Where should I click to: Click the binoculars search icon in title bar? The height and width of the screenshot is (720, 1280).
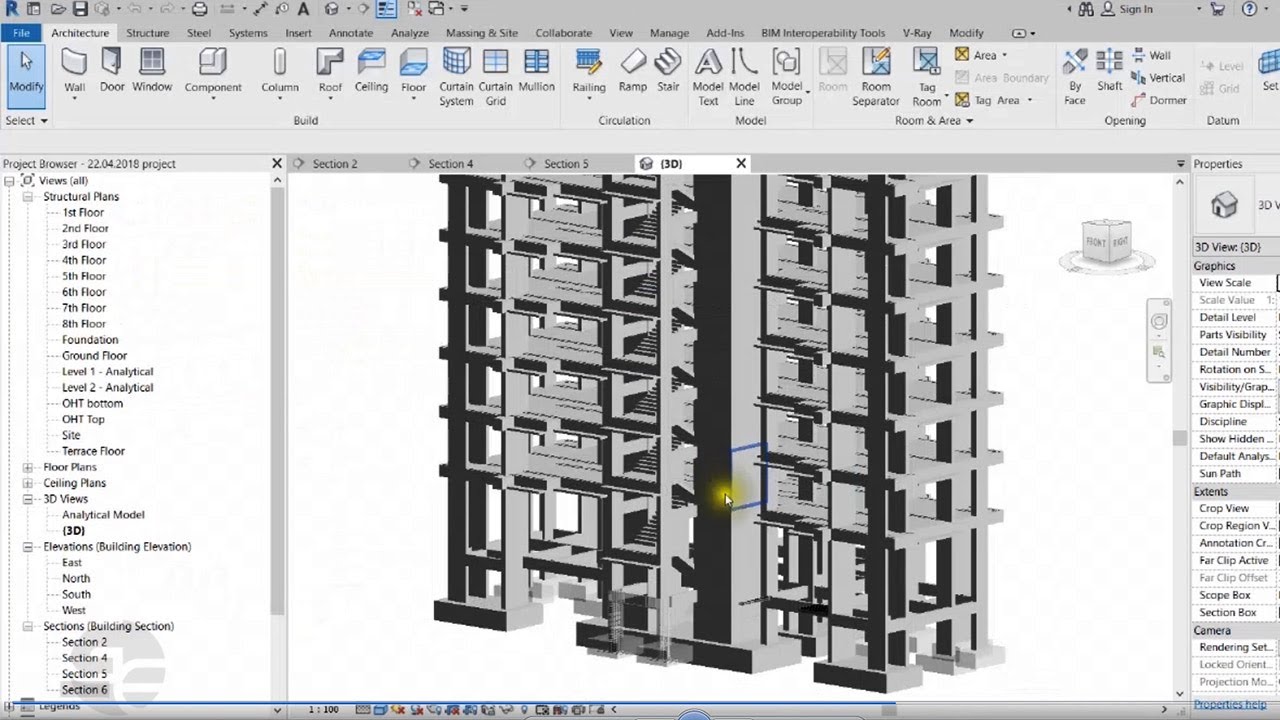pos(1087,9)
